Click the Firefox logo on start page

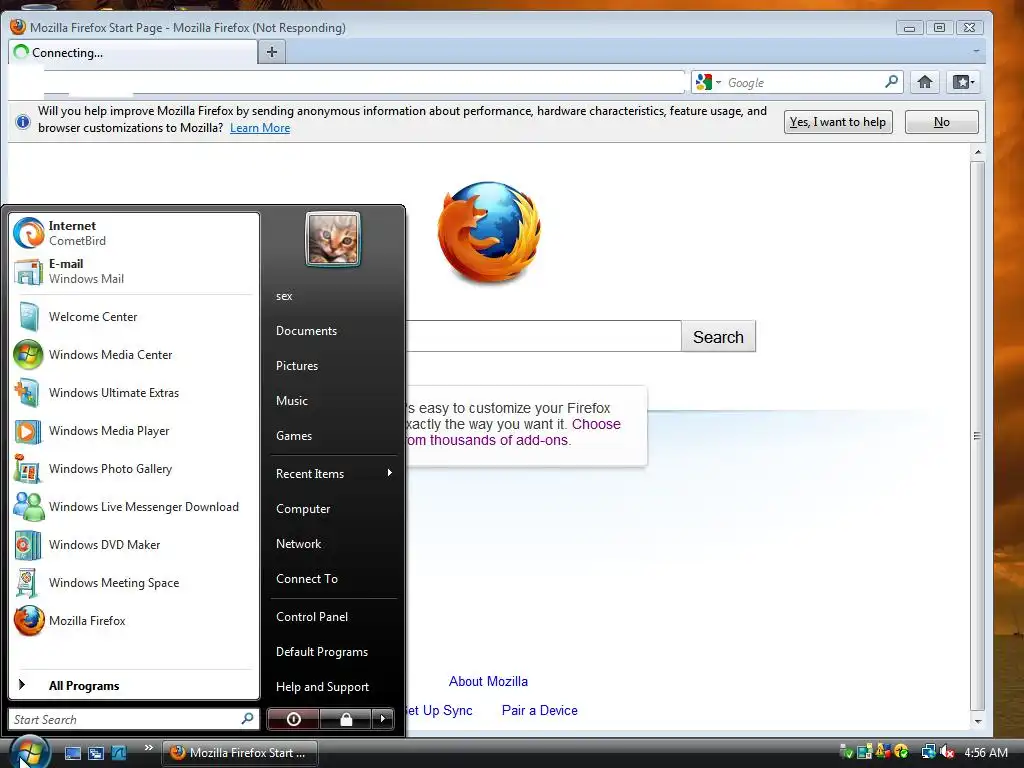(488, 232)
